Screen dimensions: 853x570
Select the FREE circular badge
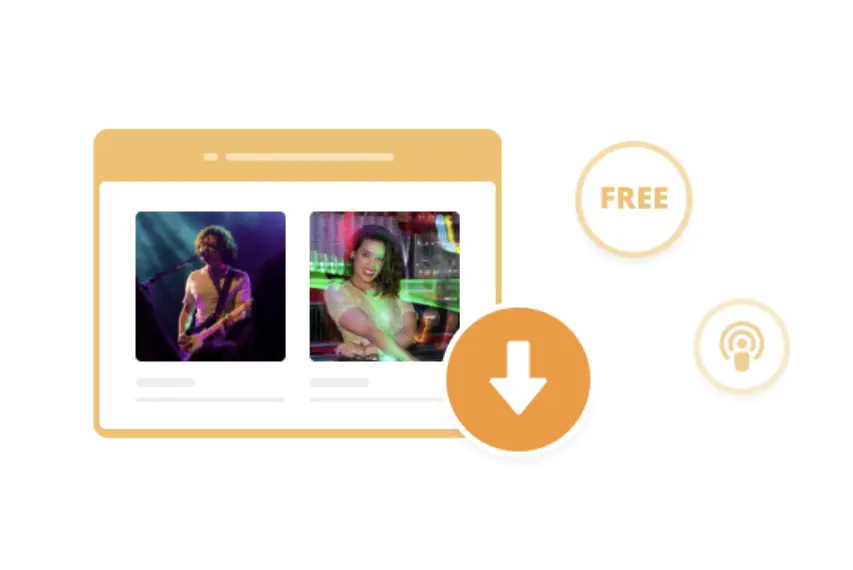point(634,199)
